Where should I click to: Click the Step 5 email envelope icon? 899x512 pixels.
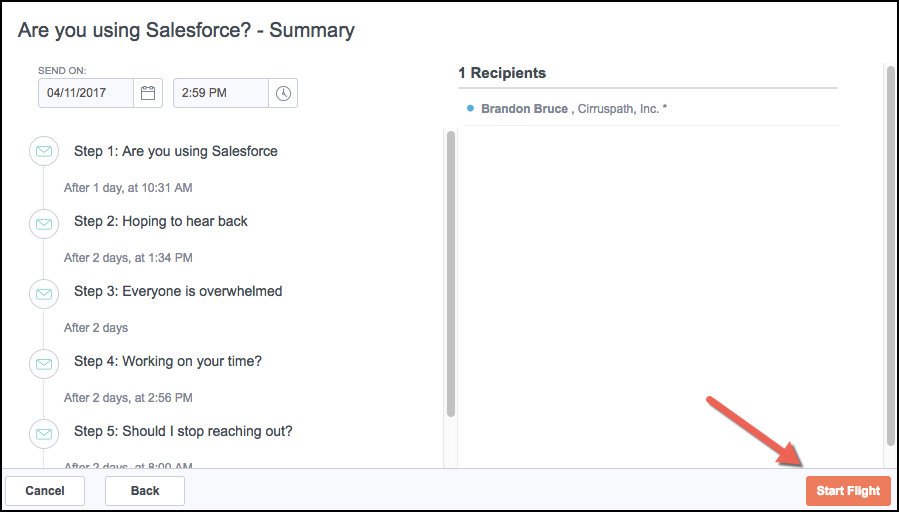point(44,434)
